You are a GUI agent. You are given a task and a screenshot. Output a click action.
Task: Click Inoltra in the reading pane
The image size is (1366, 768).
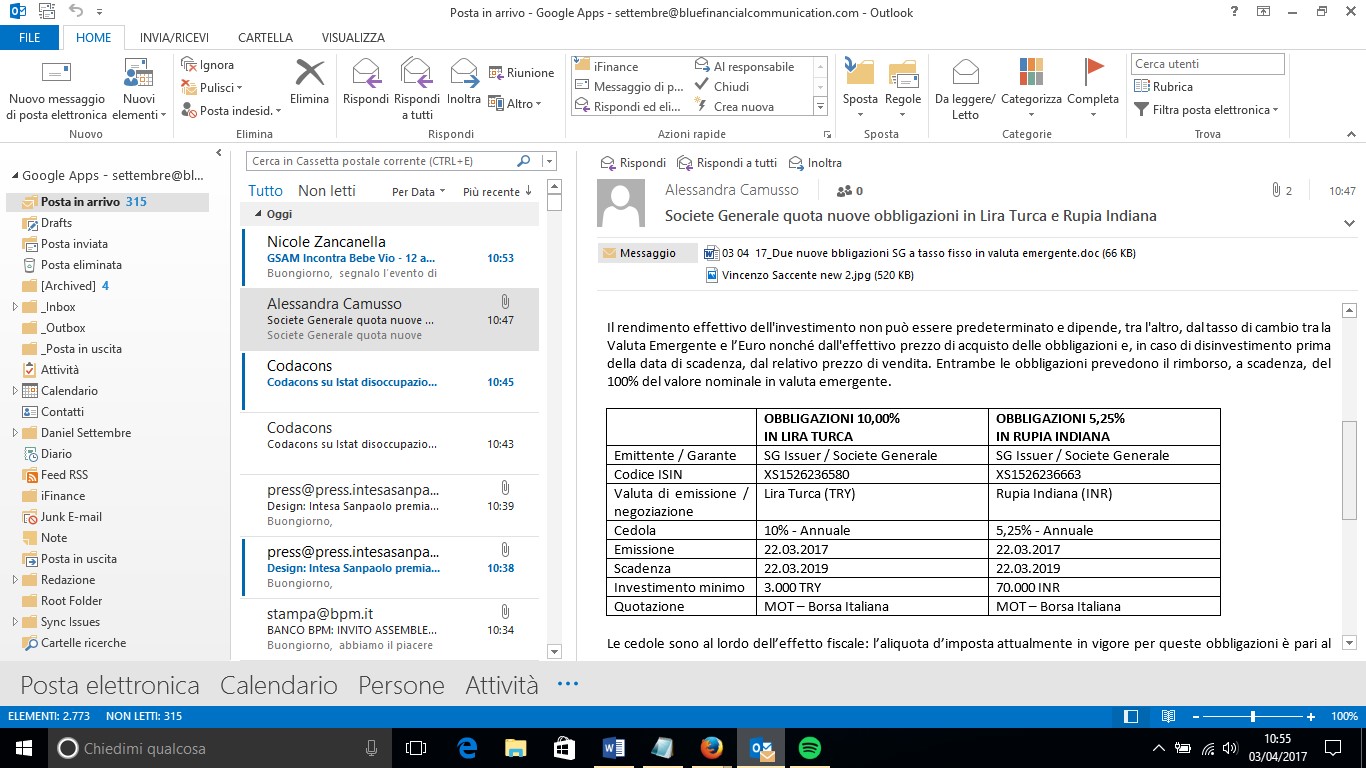(815, 163)
